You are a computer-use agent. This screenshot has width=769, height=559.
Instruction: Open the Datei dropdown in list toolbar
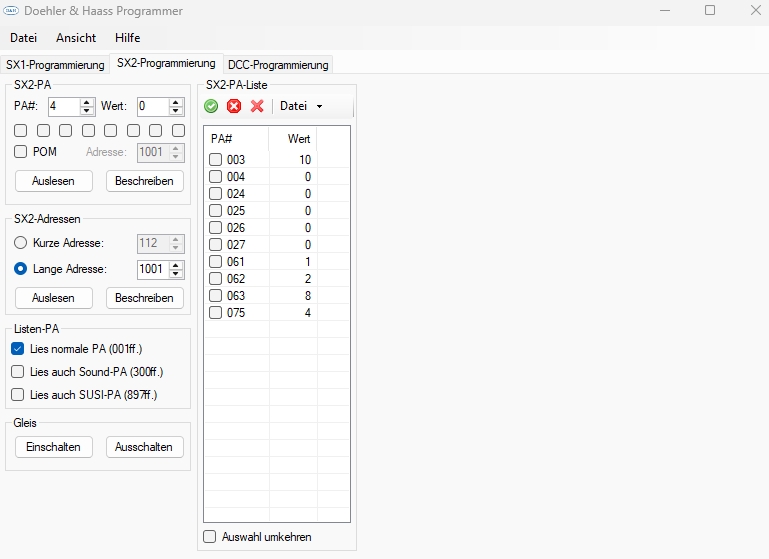coord(301,106)
